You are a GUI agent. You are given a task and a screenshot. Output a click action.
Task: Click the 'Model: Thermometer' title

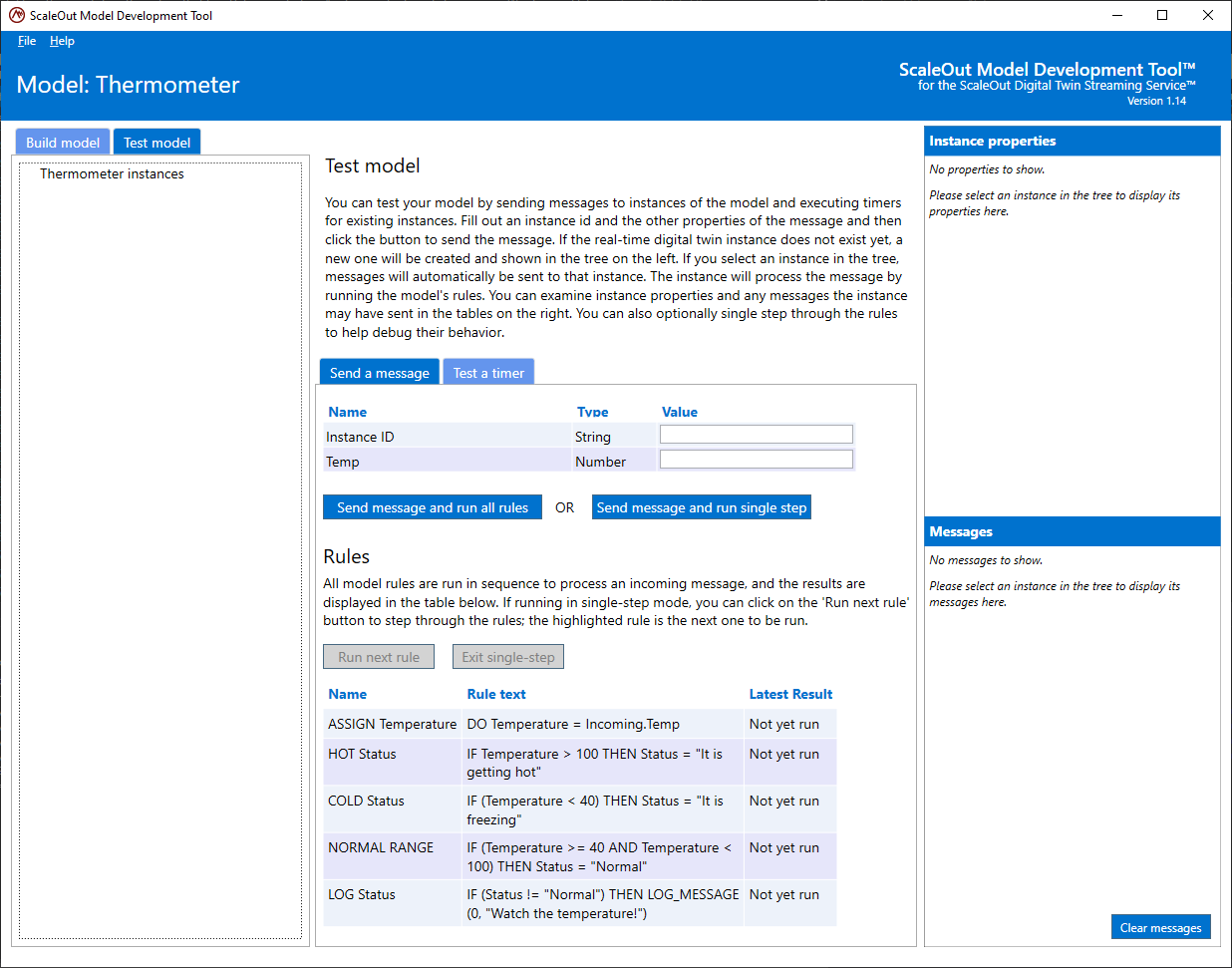point(128,85)
